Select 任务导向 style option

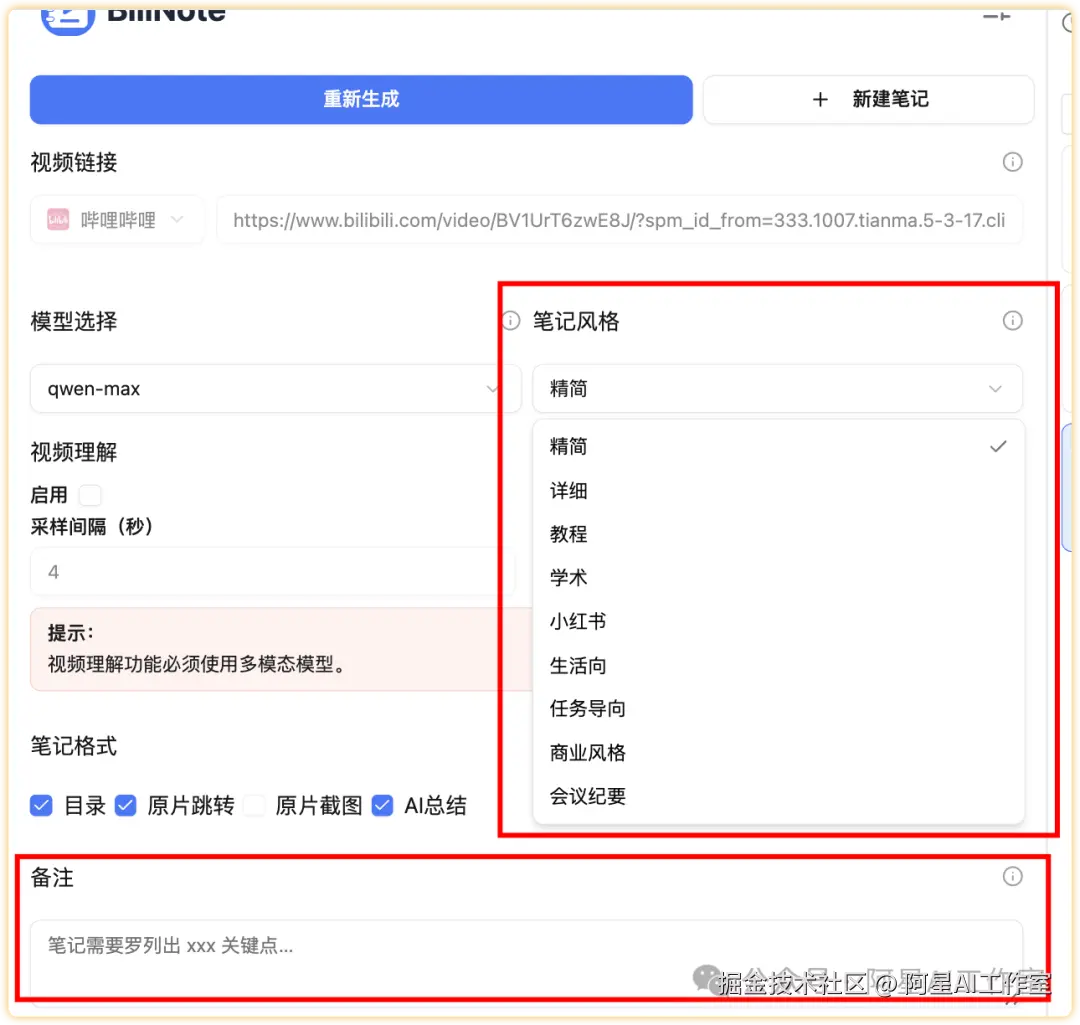tap(777, 709)
